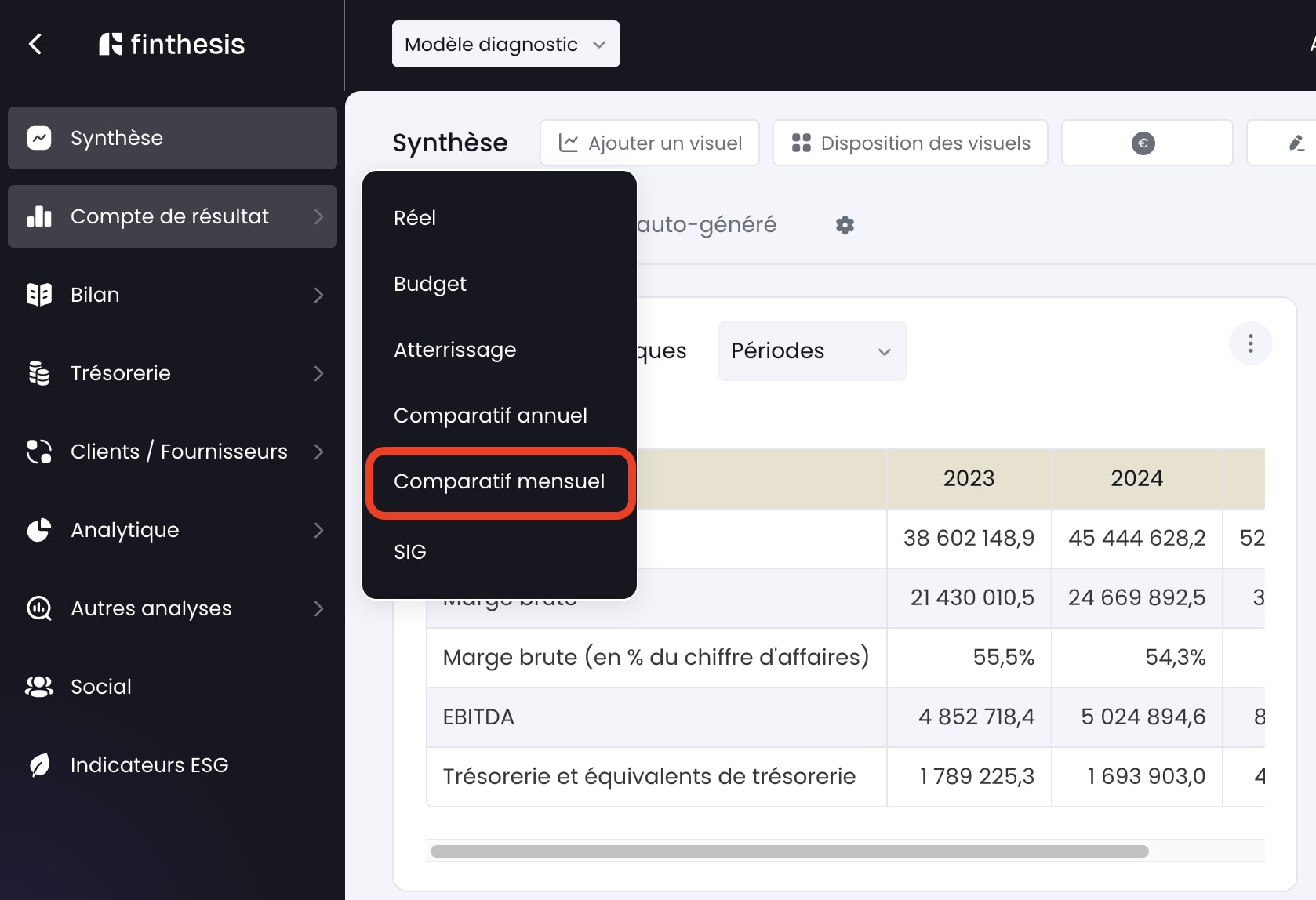Open the Périodes dropdown

click(x=811, y=350)
